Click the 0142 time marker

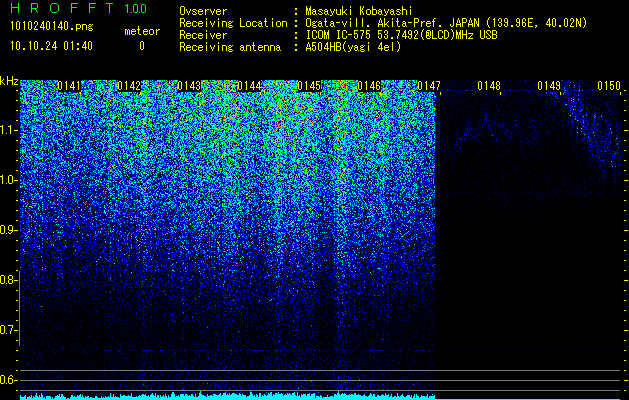click(129, 86)
